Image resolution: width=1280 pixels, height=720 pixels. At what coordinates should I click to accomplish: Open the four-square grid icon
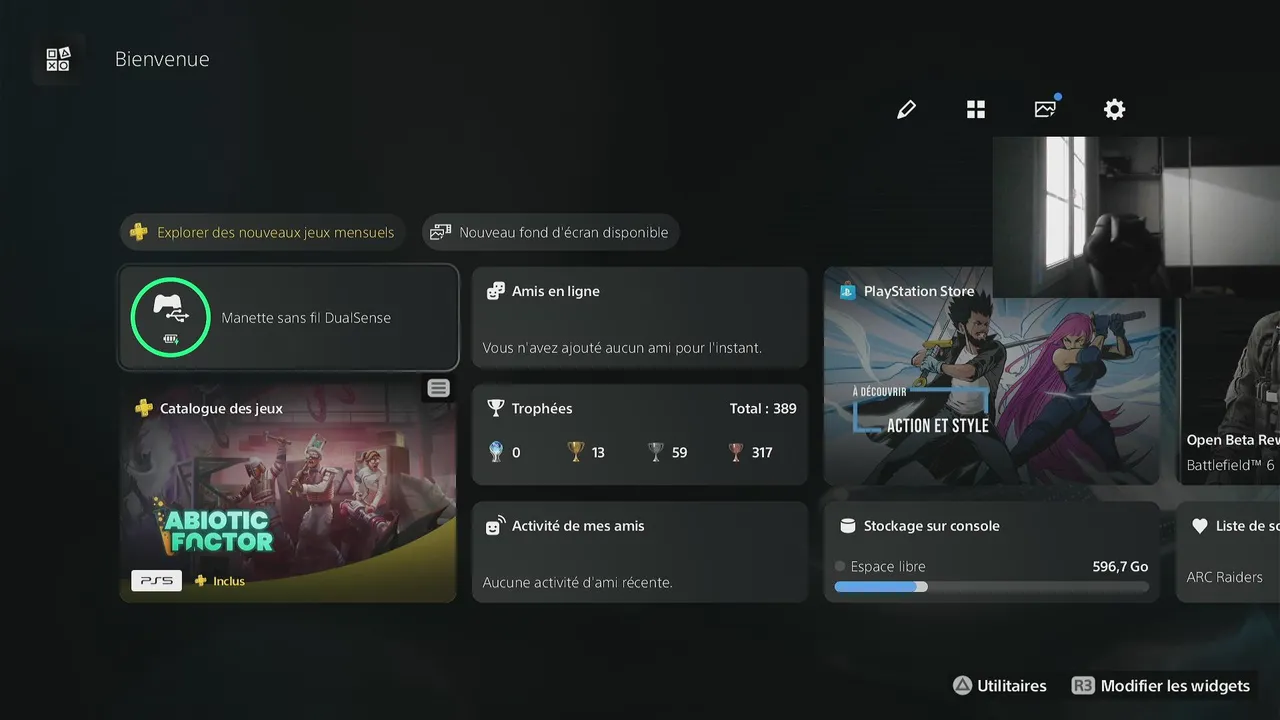[x=976, y=109]
